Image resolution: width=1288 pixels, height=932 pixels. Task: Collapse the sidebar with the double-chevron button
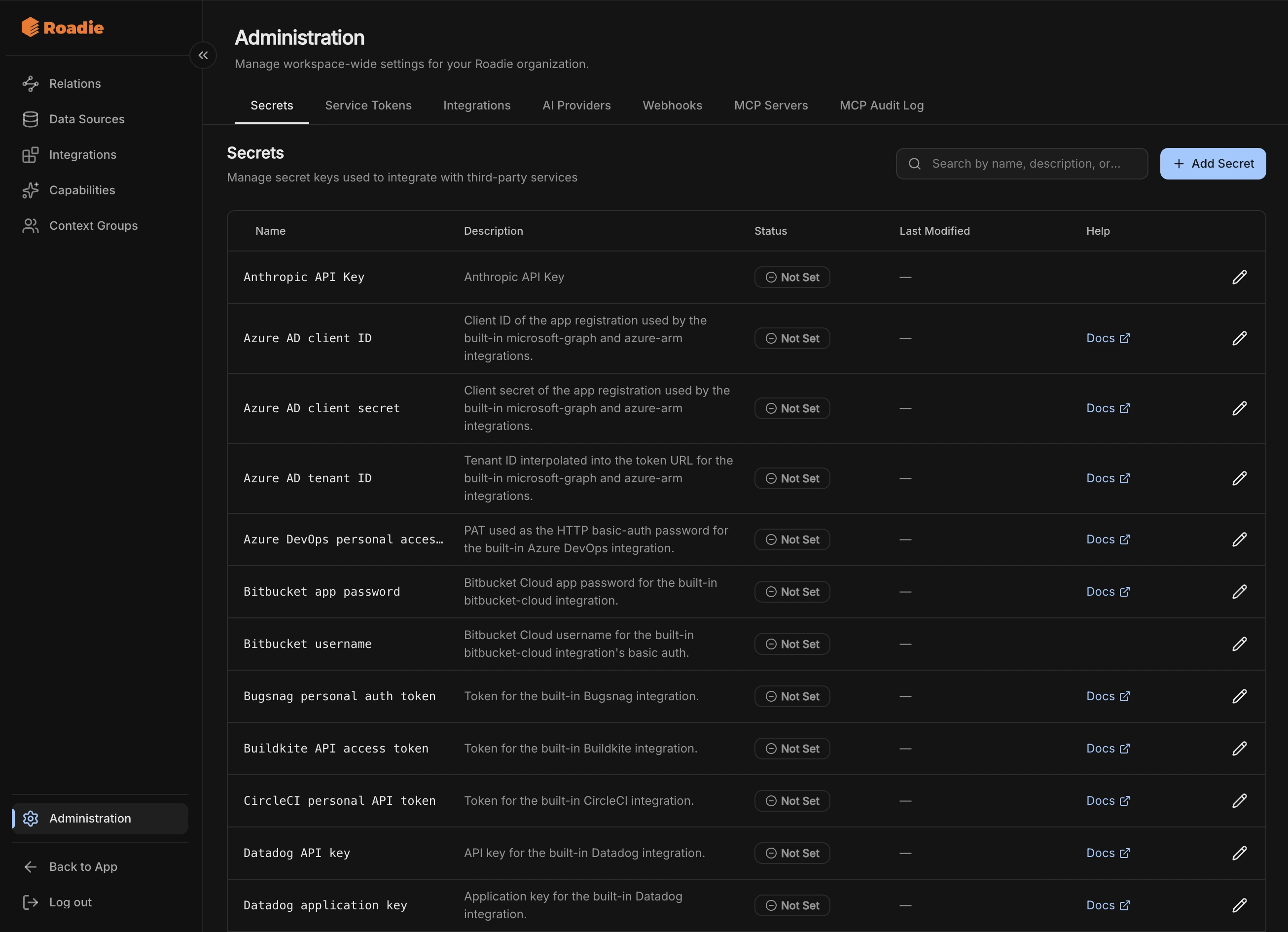click(203, 55)
